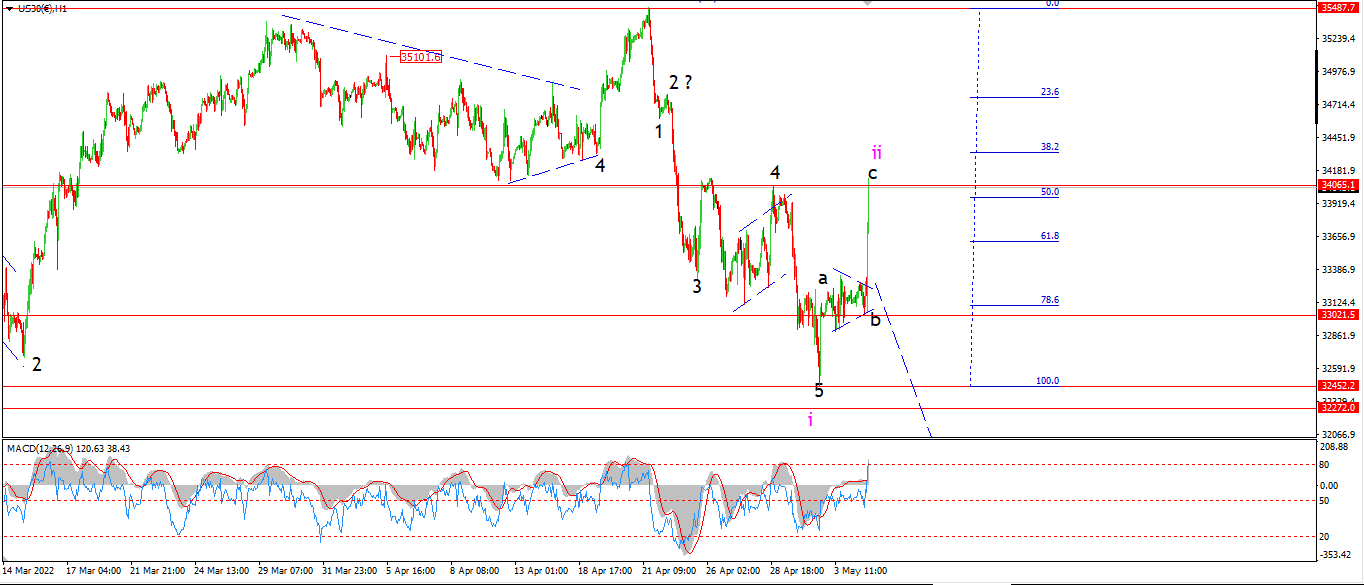
Task: Click the 33021.5 horizontal line price tag
Action: [x=1338, y=314]
